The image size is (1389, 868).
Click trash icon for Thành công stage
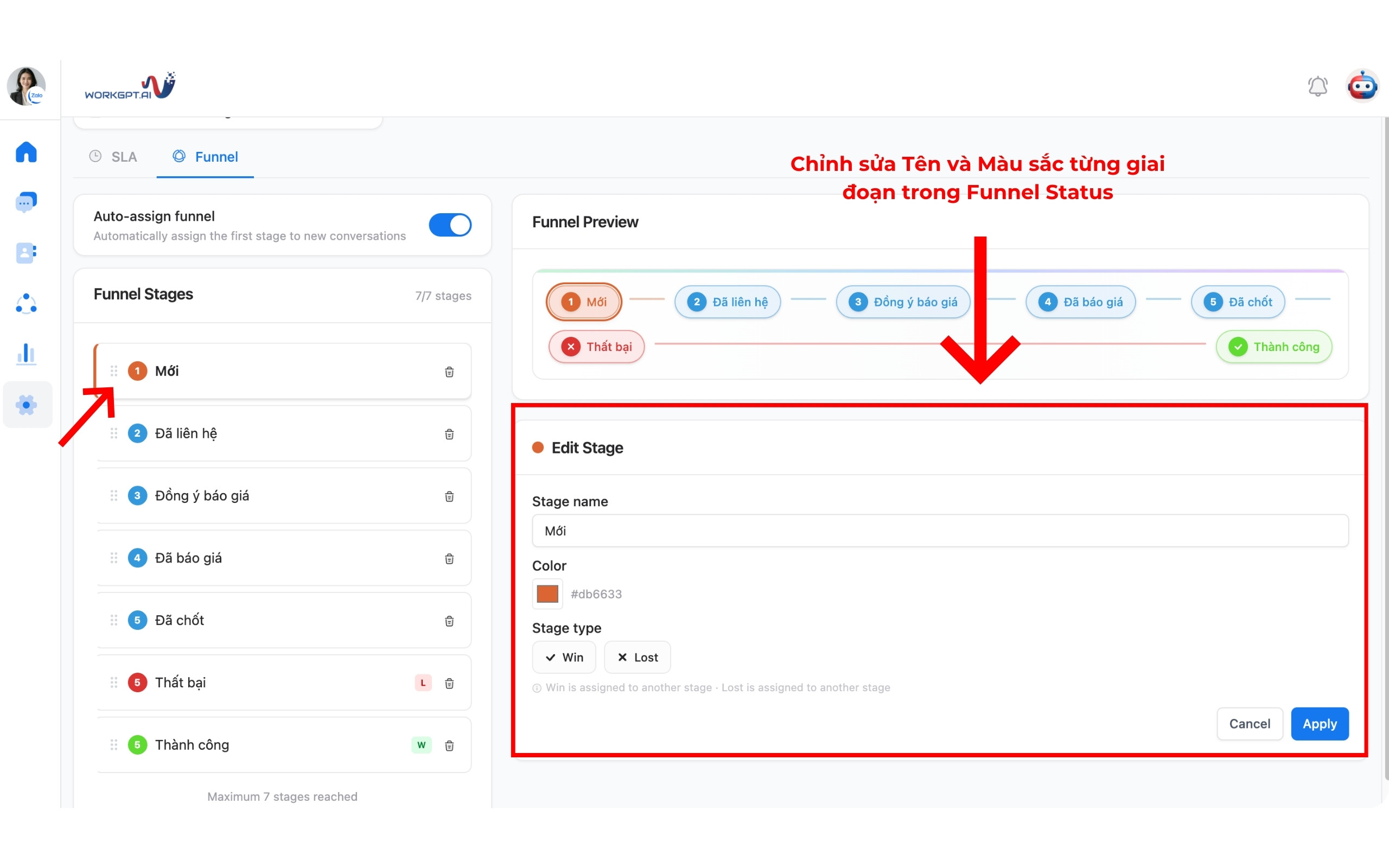click(x=449, y=745)
